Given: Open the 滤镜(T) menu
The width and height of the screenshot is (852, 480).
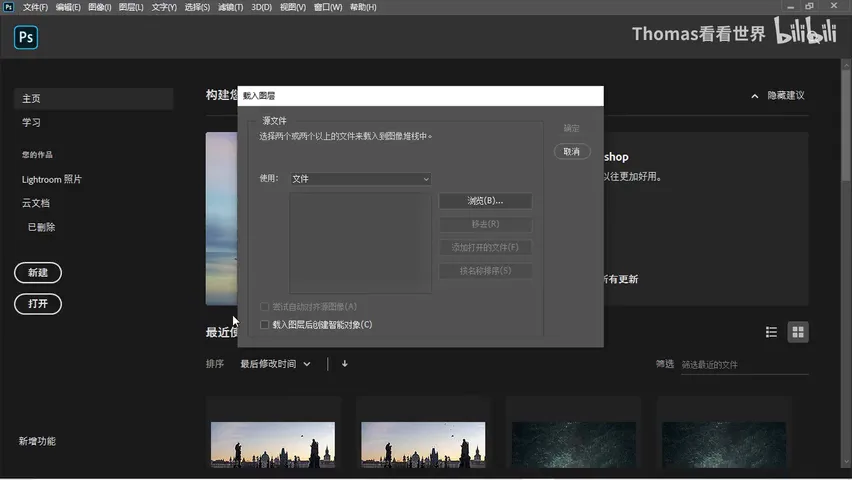Looking at the screenshot, I should pos(230,7).
